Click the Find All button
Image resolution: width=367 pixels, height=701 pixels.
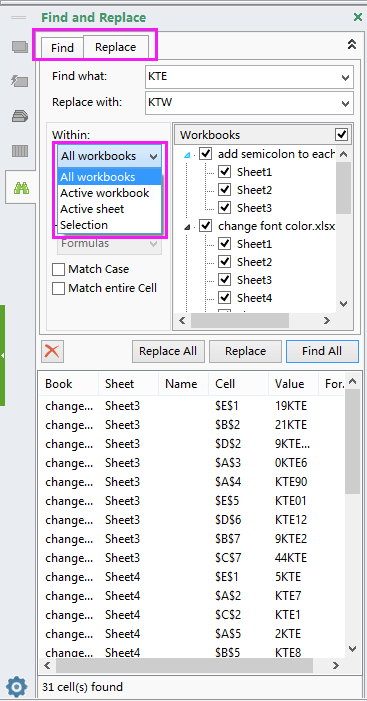click(x=322, y=351)
